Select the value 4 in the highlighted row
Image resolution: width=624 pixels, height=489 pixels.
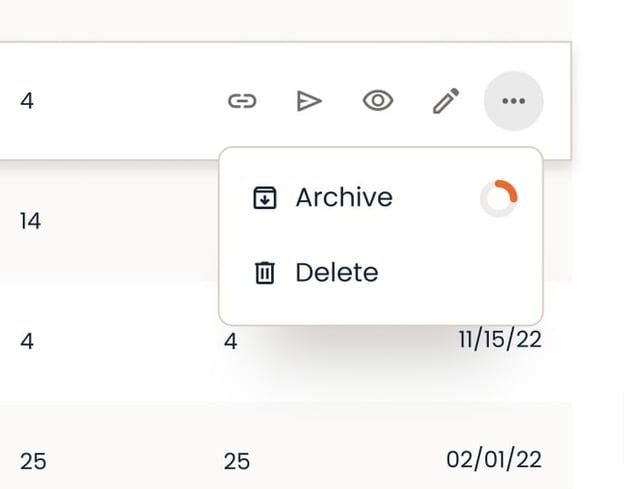[27, 101]
